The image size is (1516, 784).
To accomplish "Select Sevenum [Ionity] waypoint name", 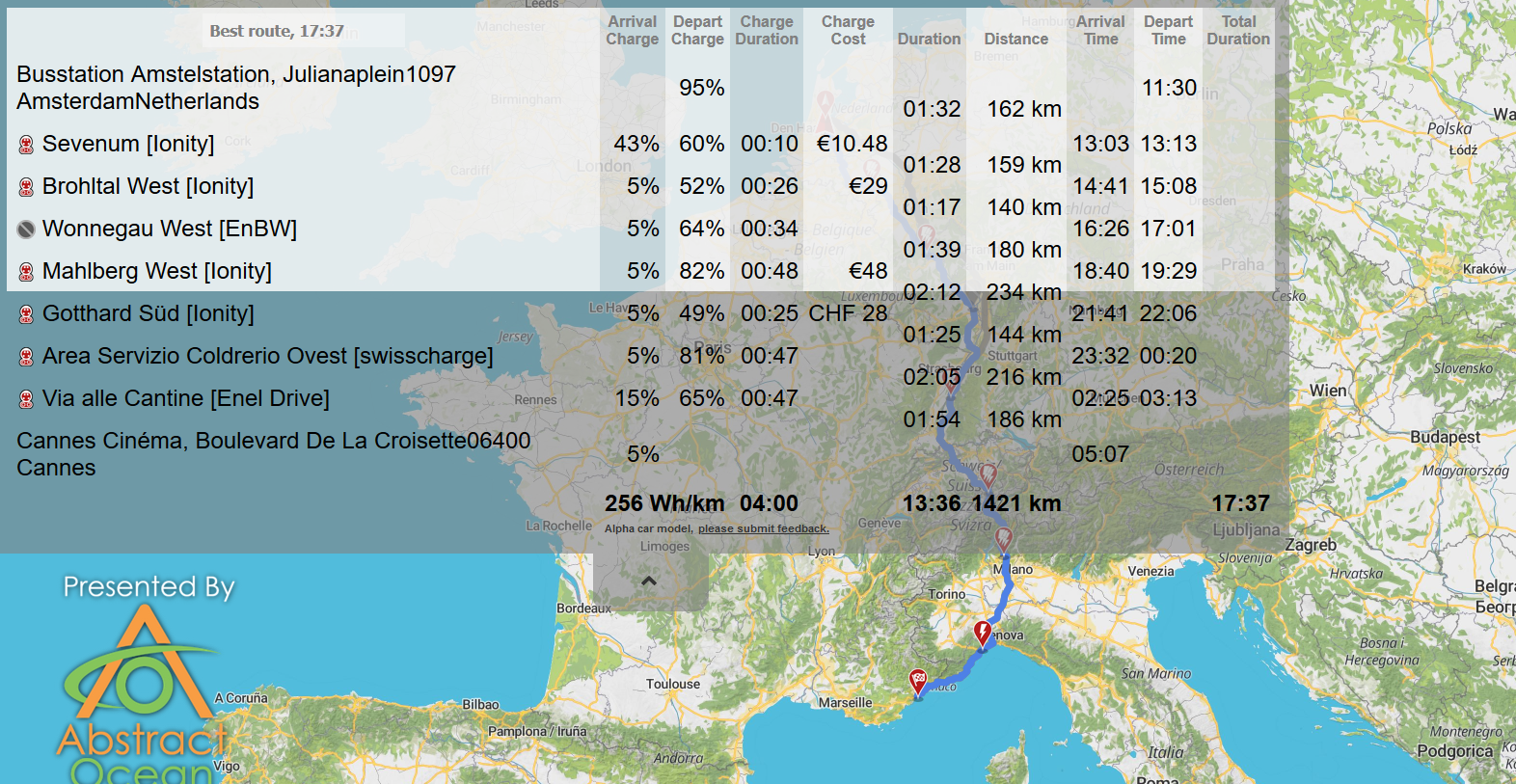I will [x=128, y=144].
